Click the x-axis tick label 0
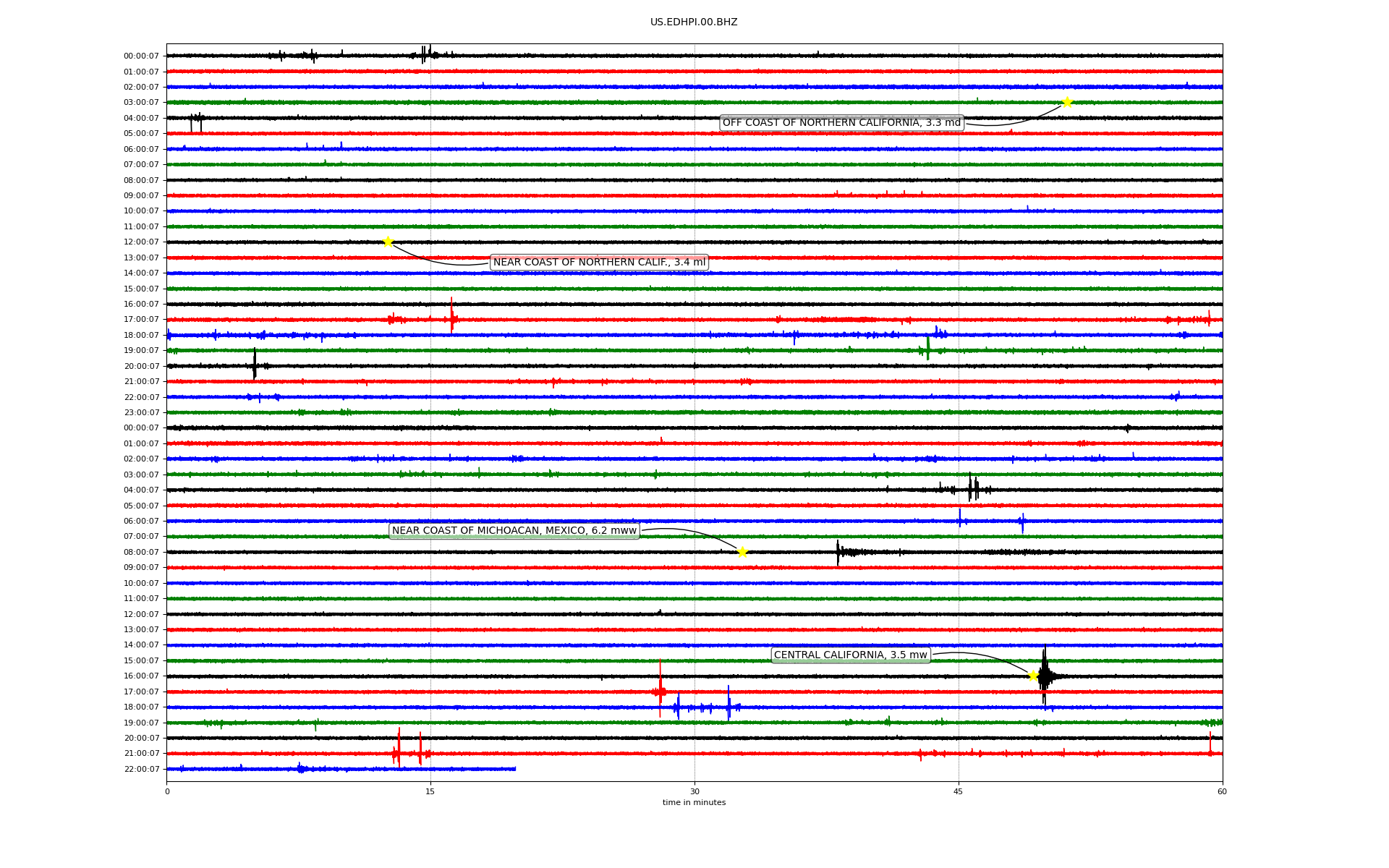1389x868 pixels. tap(167, 791)
